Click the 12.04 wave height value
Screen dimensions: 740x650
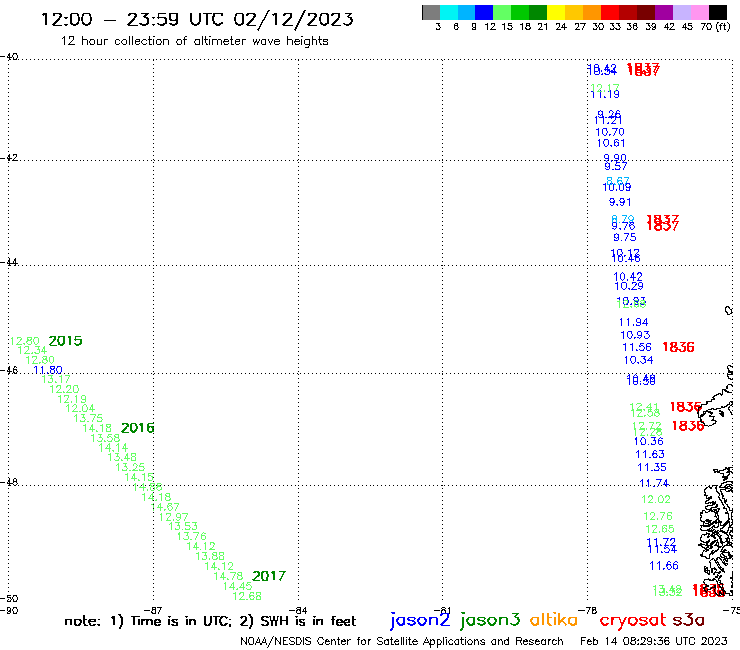[x=80, y=408]
